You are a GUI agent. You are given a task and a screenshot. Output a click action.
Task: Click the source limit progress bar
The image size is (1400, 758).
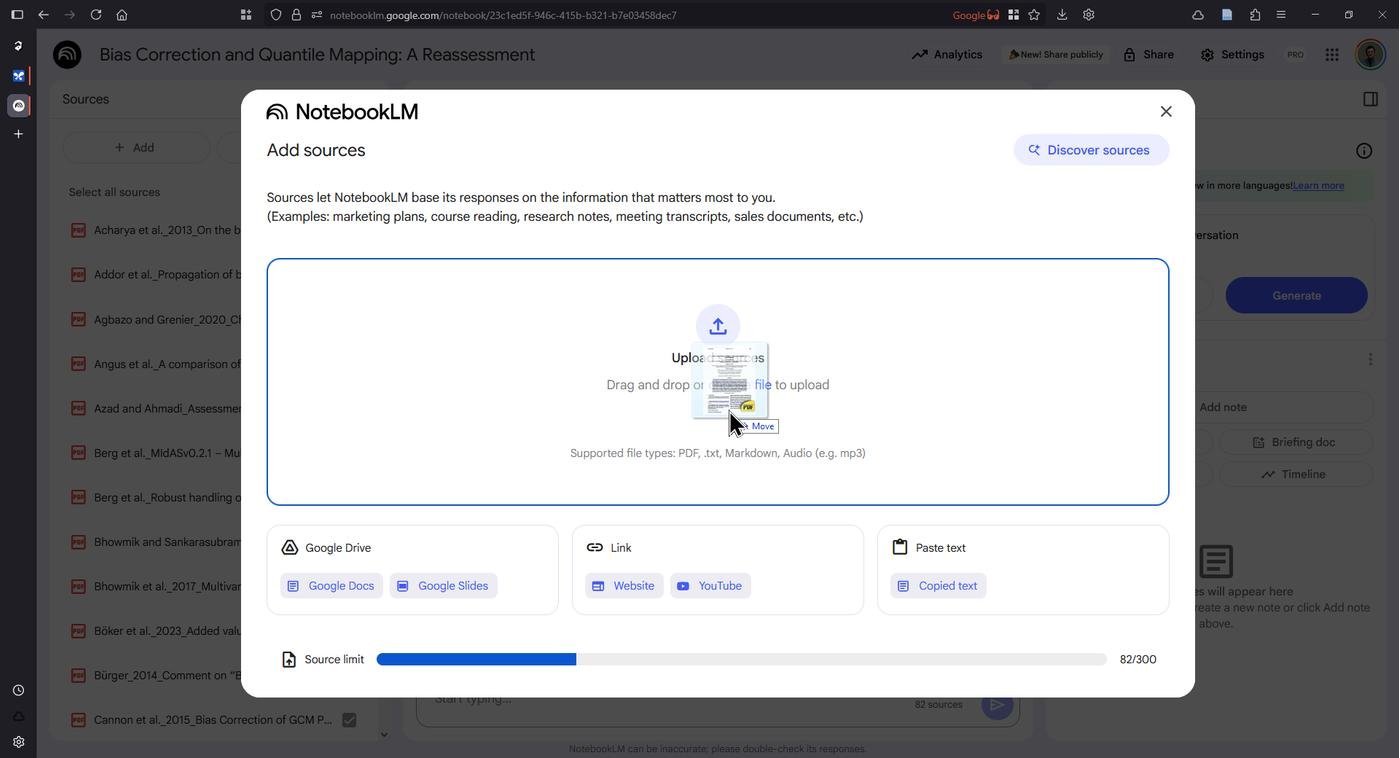[x=741, y=660]
